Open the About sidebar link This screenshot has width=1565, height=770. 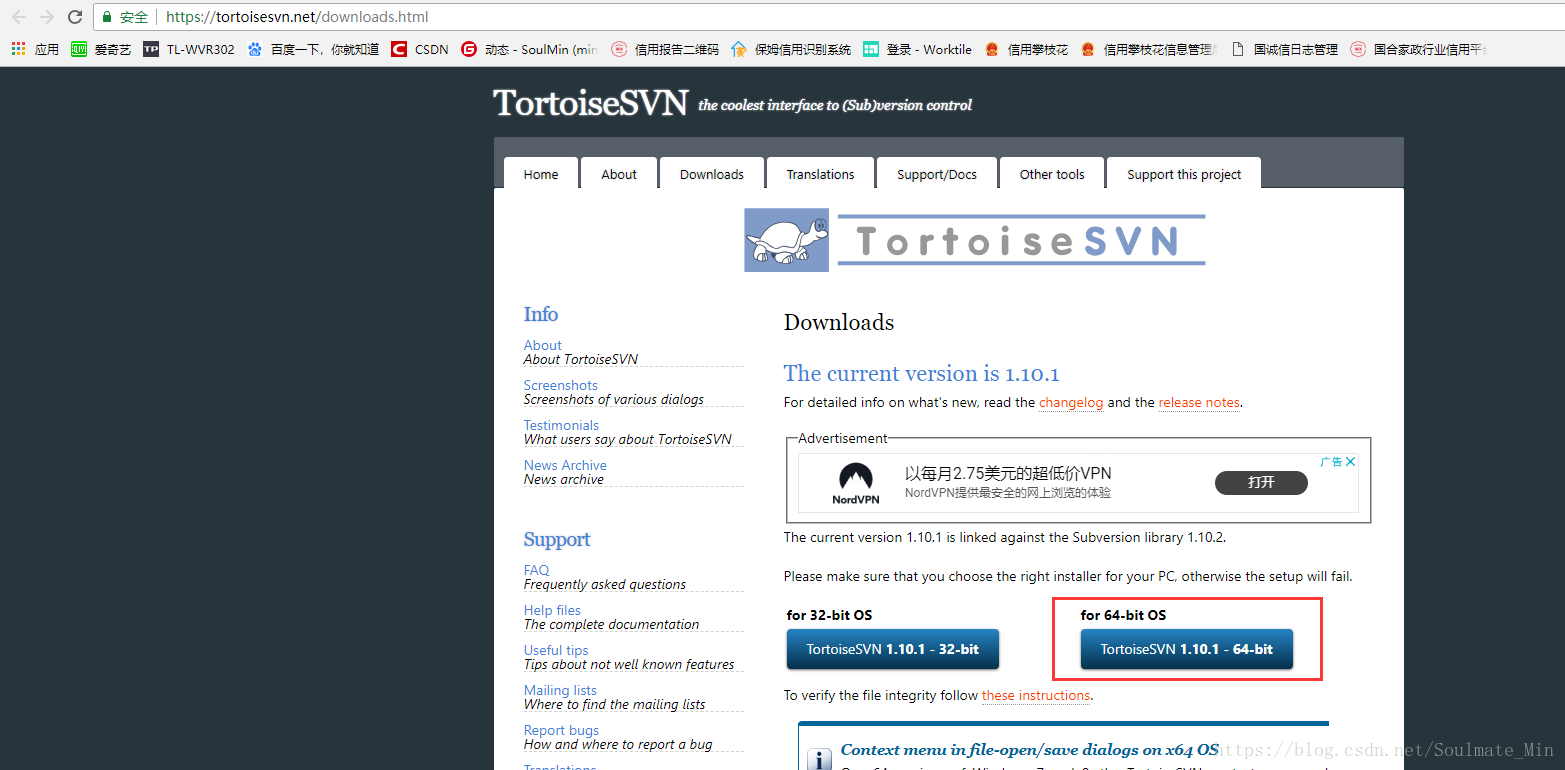point(543,345)
